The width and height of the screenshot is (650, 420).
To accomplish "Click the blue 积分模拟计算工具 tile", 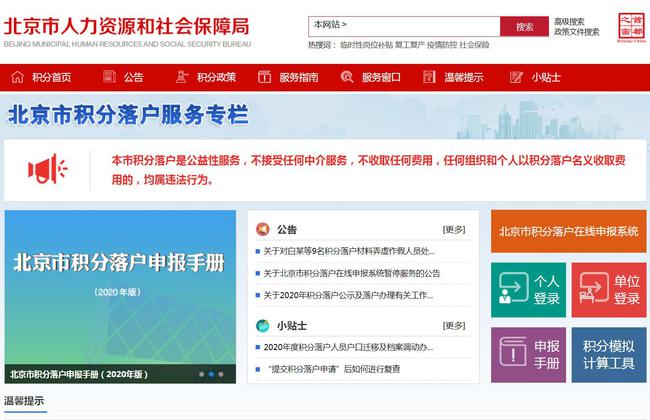I will tap(609, 355).
